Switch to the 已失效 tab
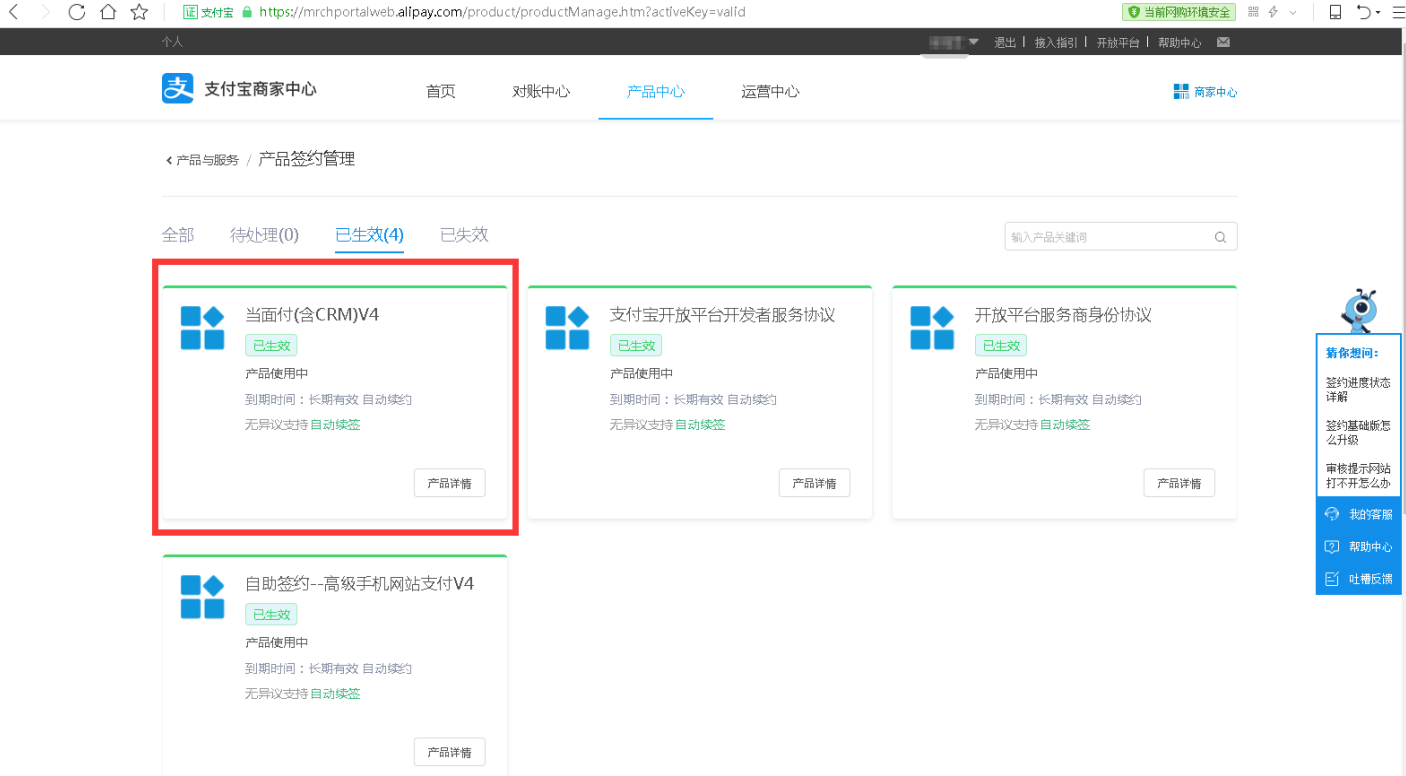1406x776 pixels. (464, 235)
